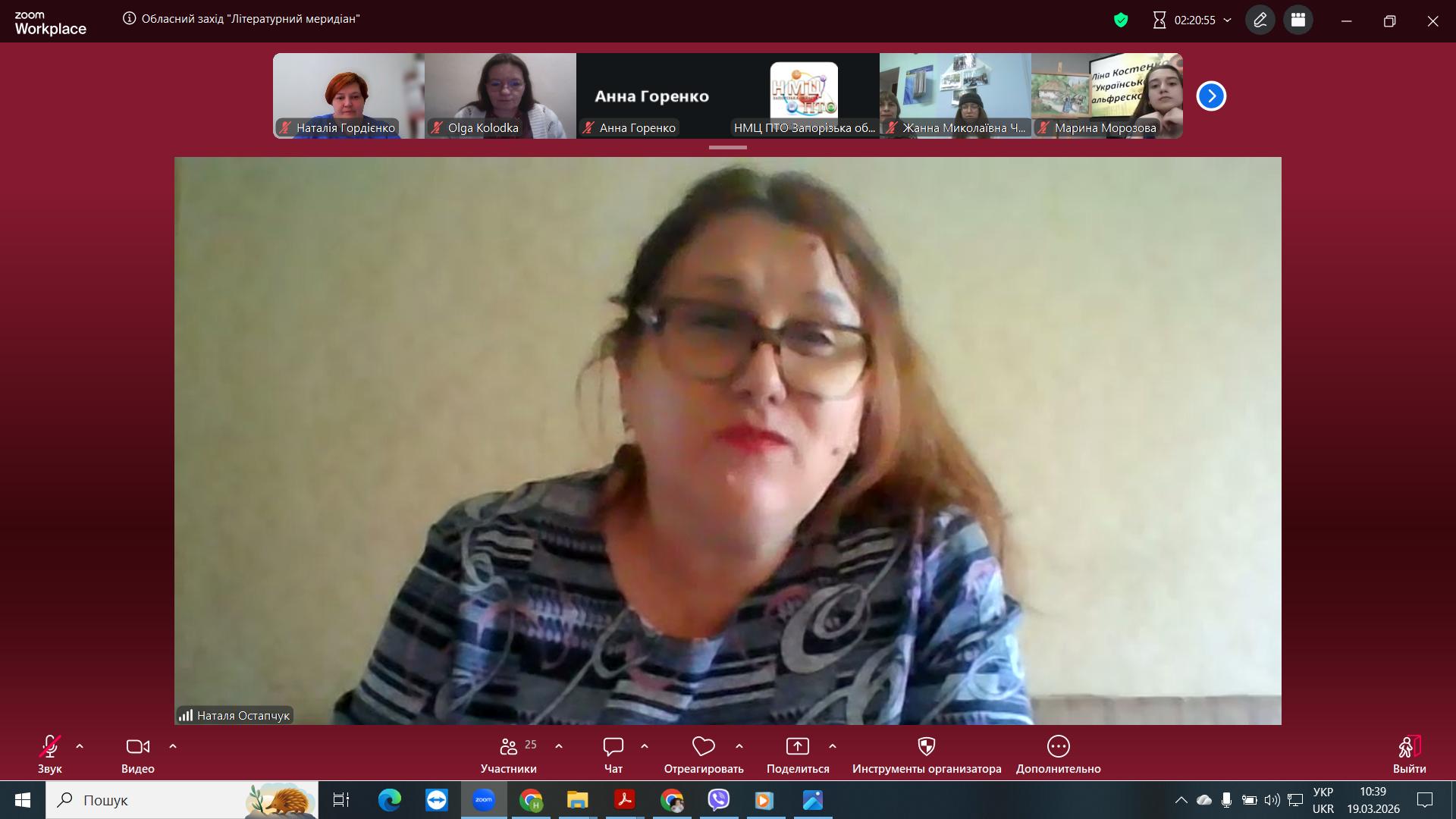Viewport: 1456px width, 819px height.
Task: Open the Дополнительно more options menu
Action: click(x=1058, y=747)
